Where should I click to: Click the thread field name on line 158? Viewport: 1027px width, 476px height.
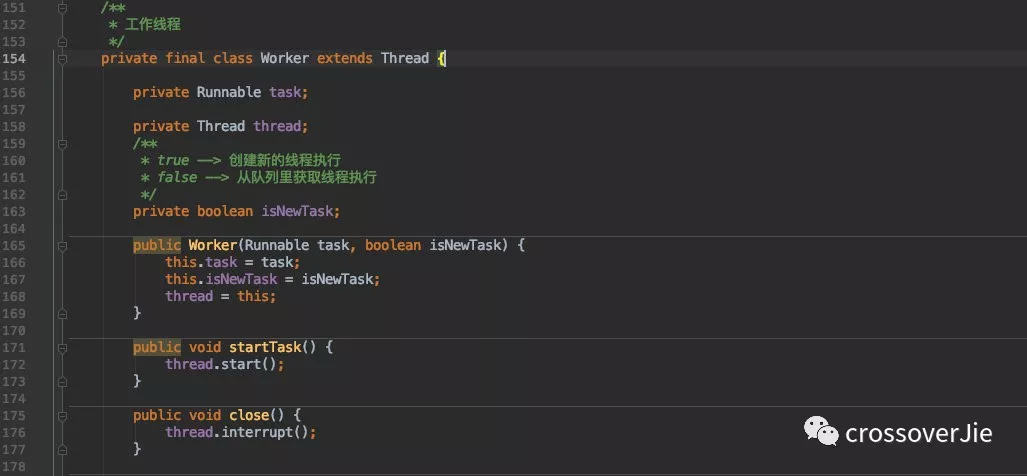[277, 126]
